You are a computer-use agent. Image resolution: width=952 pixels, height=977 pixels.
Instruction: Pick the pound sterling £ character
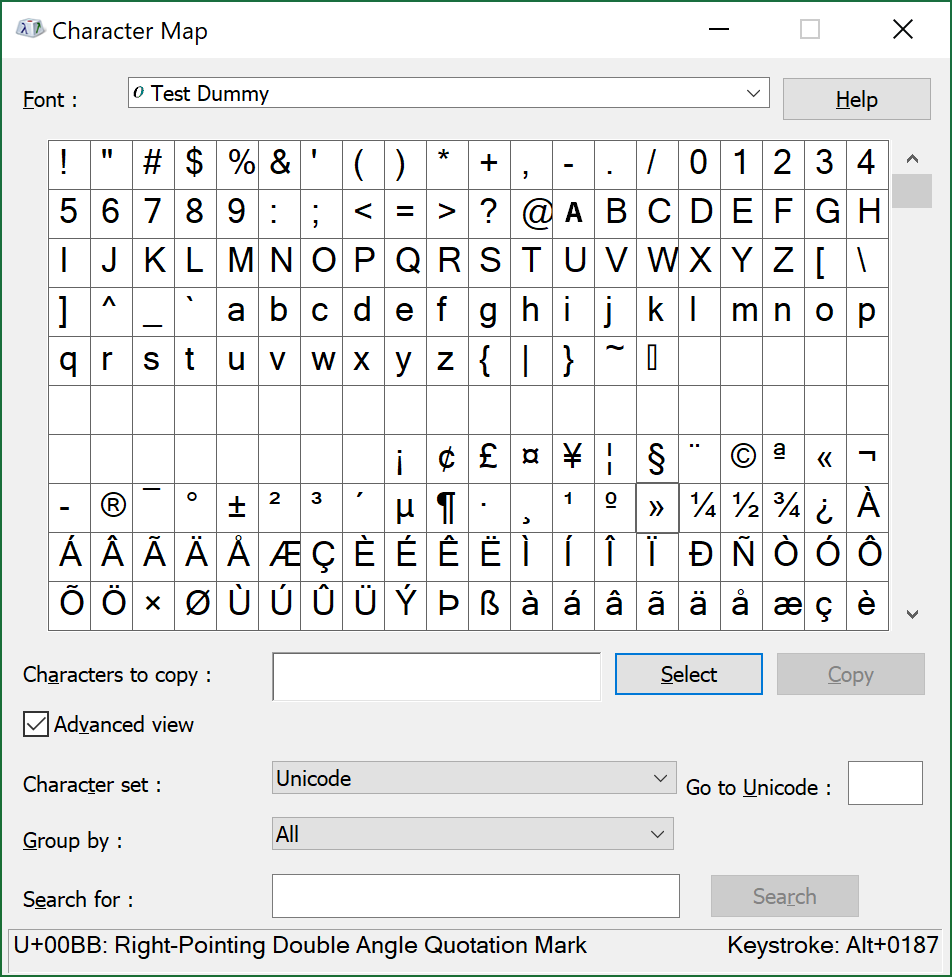489,459
